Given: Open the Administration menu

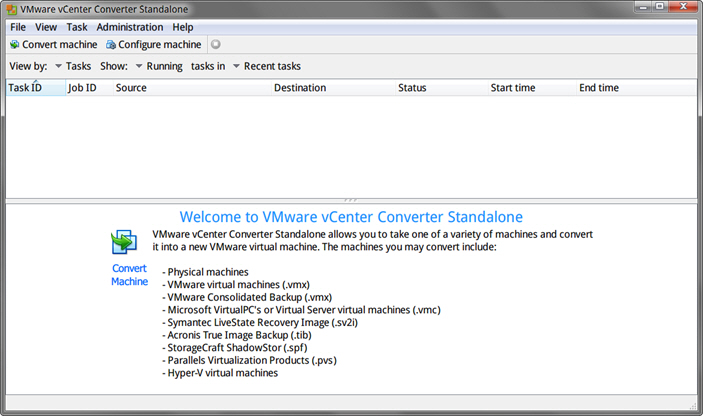Looking at the screenshot, I should 130,27.
